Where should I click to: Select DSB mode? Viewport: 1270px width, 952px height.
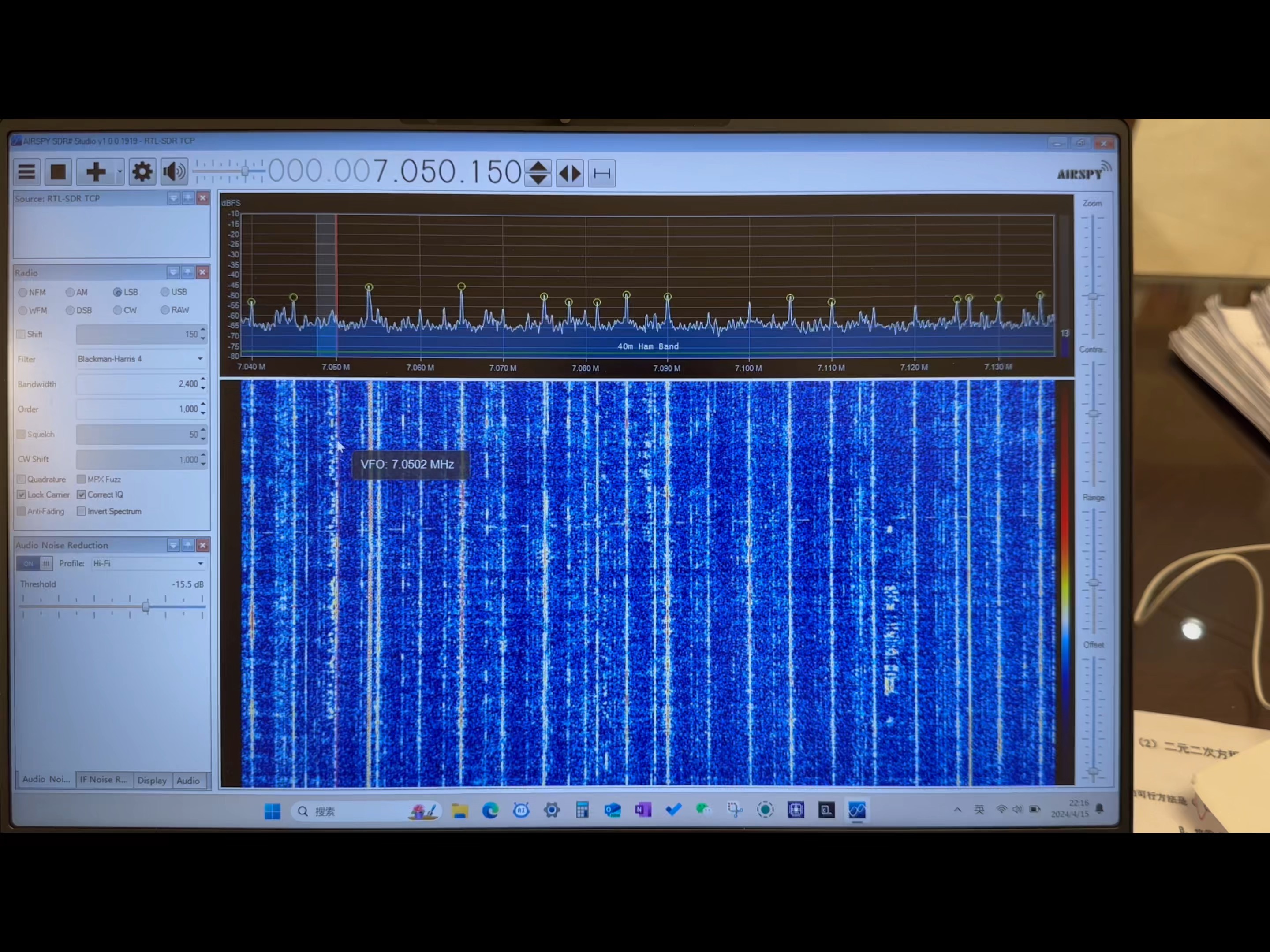[70, 310]
